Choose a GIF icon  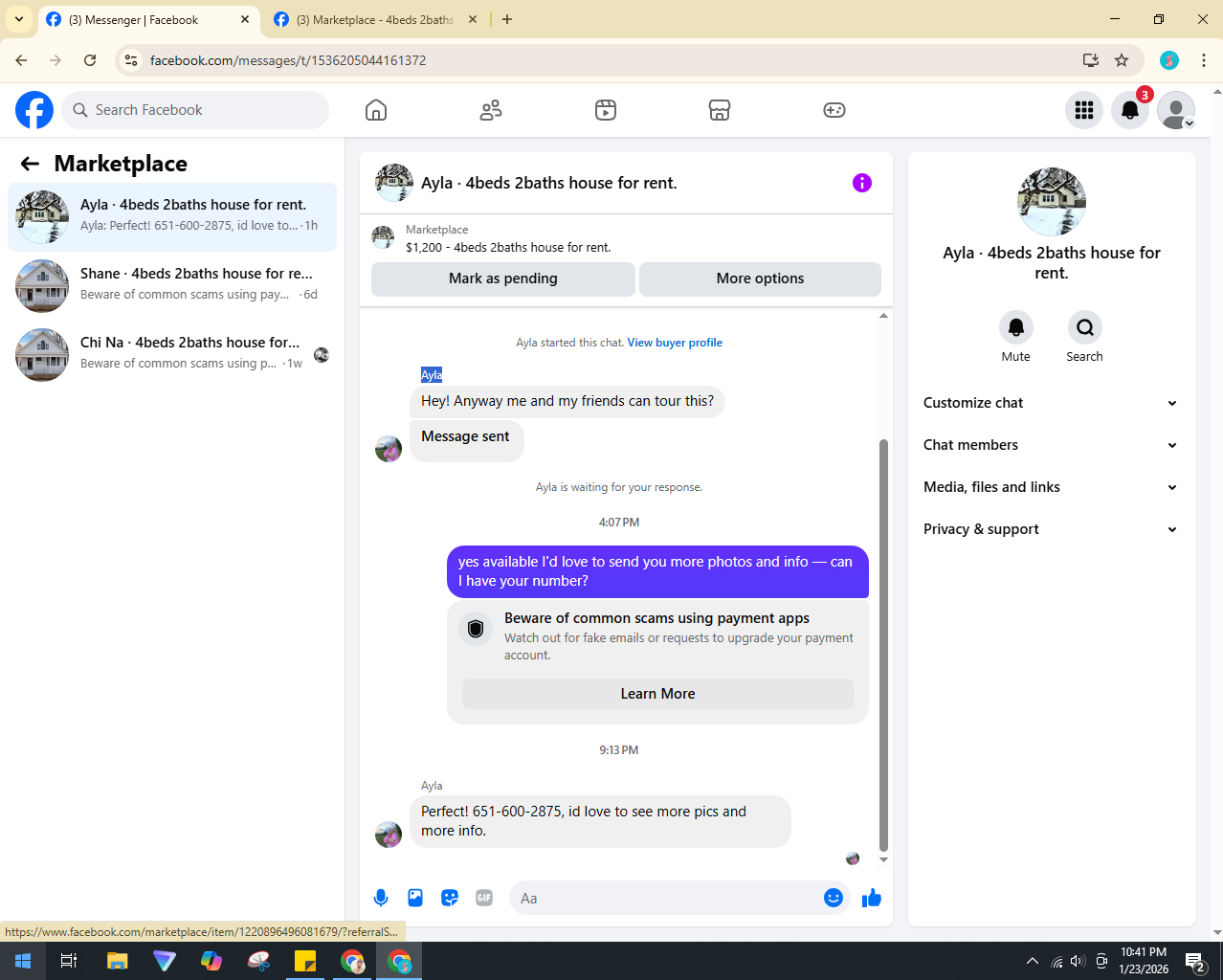[x=484, y=898]
